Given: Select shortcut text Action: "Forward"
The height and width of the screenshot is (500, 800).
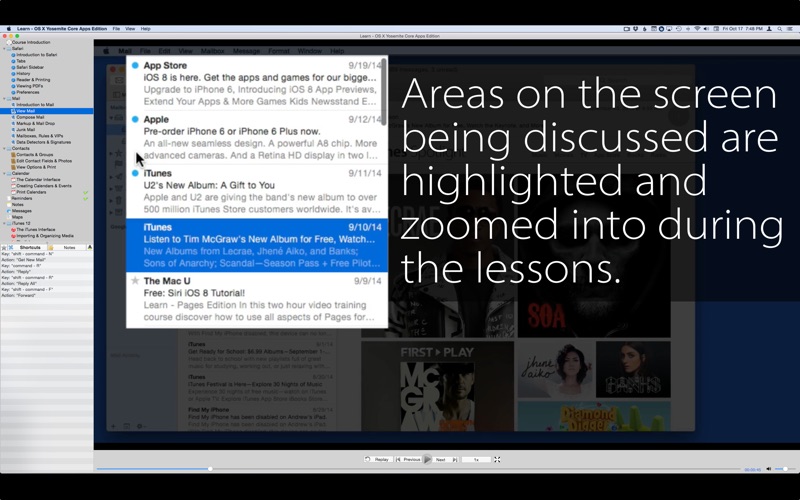Looking at the screenshot, I should coord(18,295).
